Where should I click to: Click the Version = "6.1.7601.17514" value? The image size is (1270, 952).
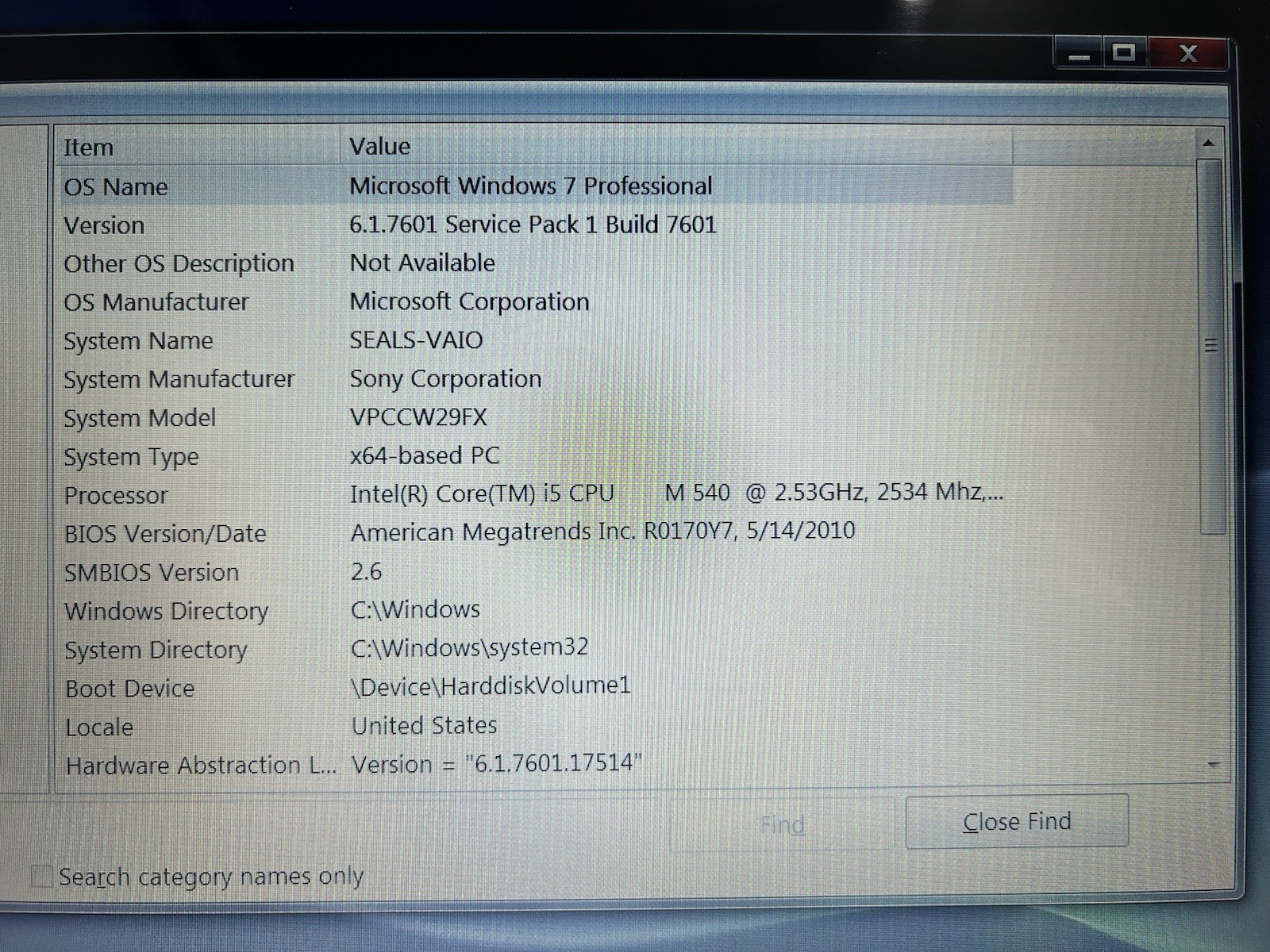[497, 763]
